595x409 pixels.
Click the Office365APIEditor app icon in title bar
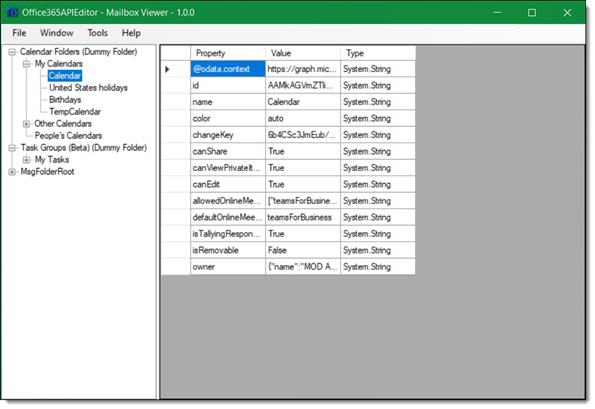click(x=13, y=13)
